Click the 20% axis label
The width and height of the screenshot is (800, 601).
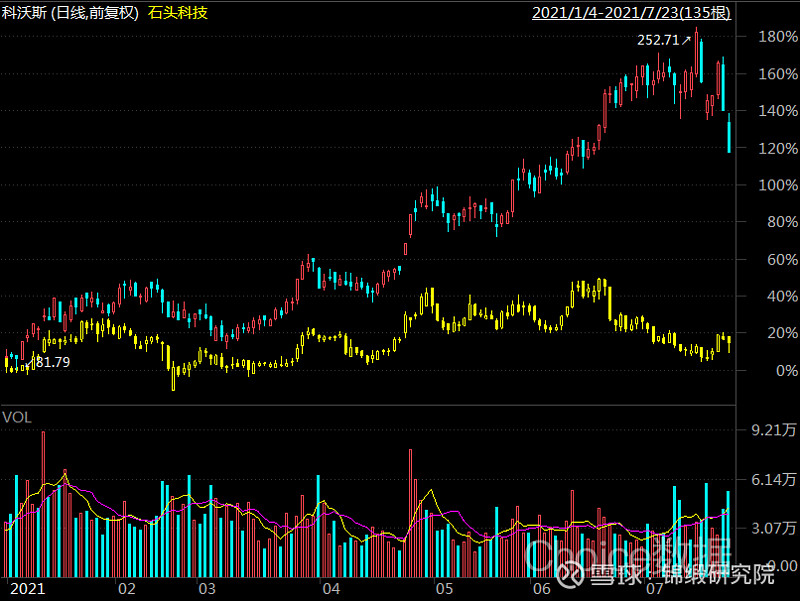tap(782, 333)
